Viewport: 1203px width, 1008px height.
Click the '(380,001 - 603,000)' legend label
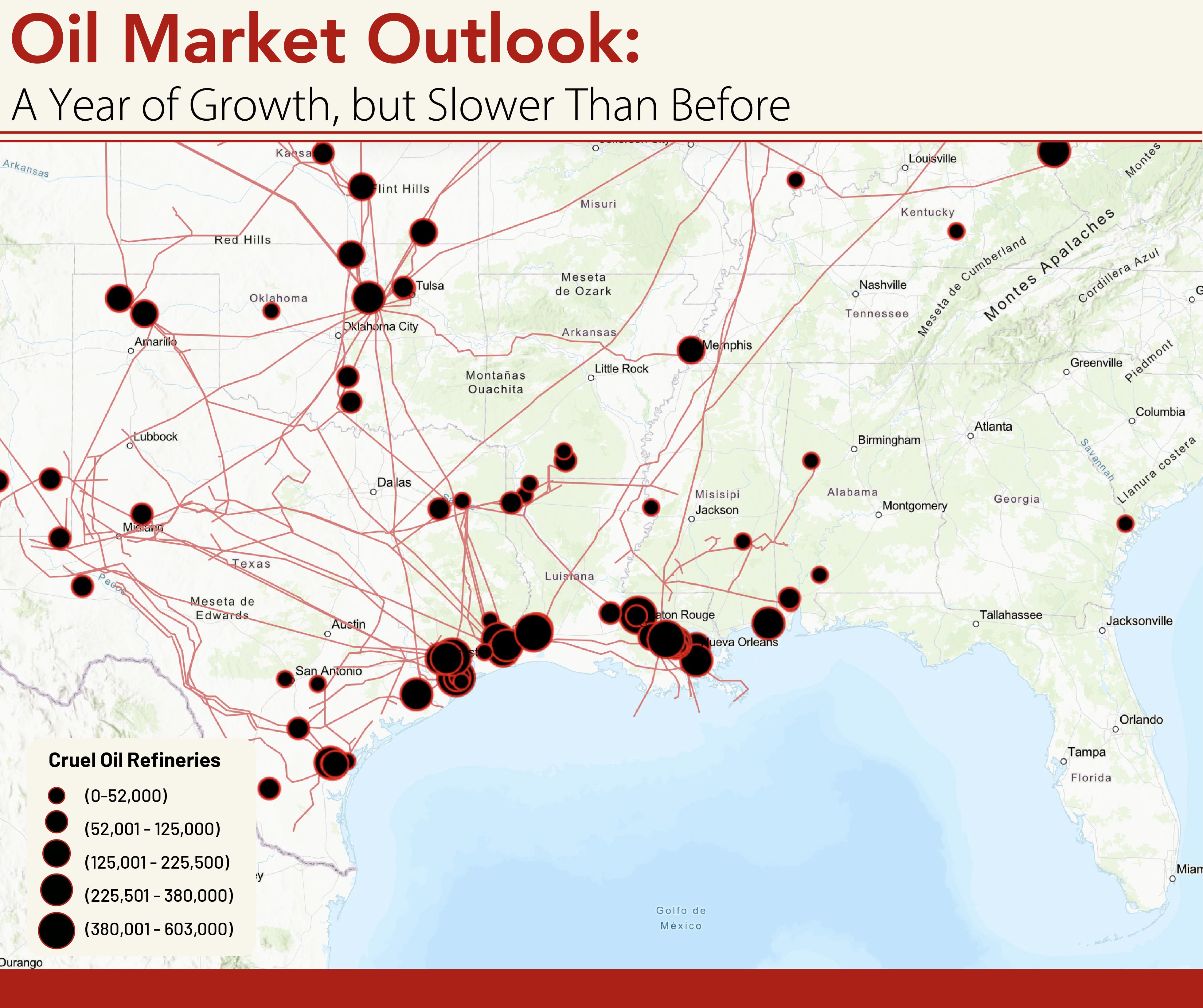pyautogui.click(x=159, y=928)
